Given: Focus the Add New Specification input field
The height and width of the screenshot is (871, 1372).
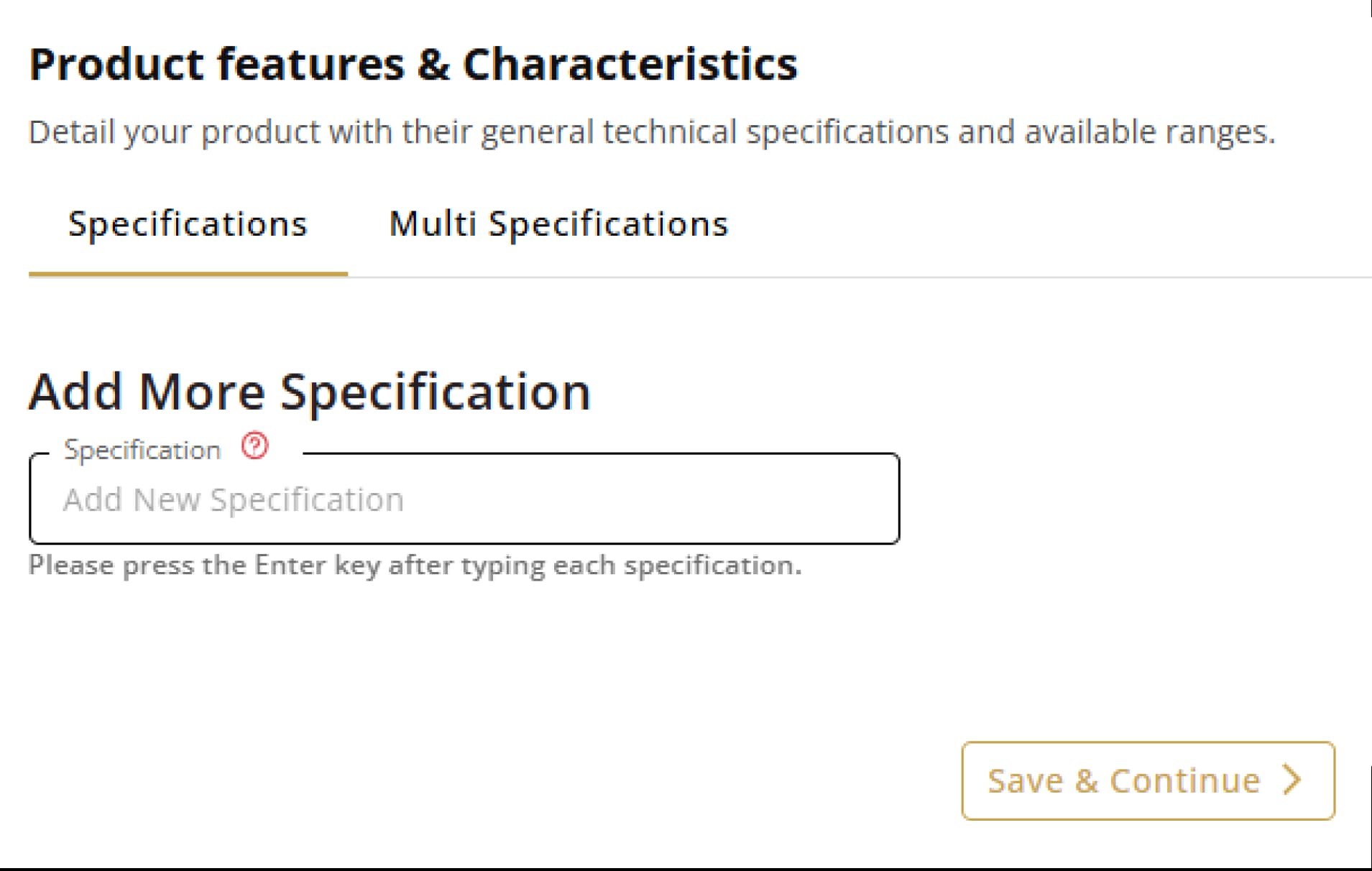Looking at the screenshot, I should click(464, 499).
